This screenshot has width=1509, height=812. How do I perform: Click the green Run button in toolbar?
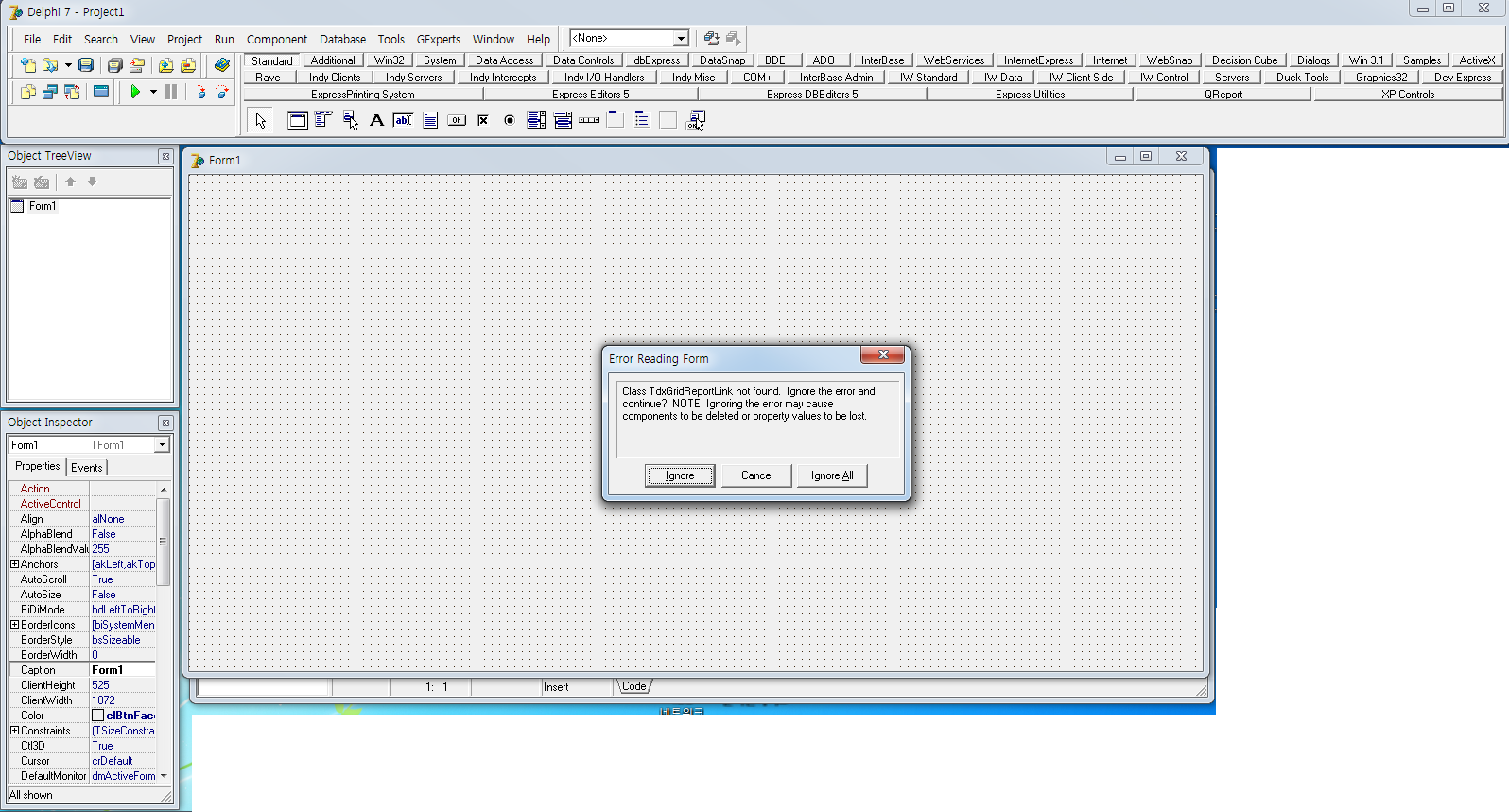point(135,92)
